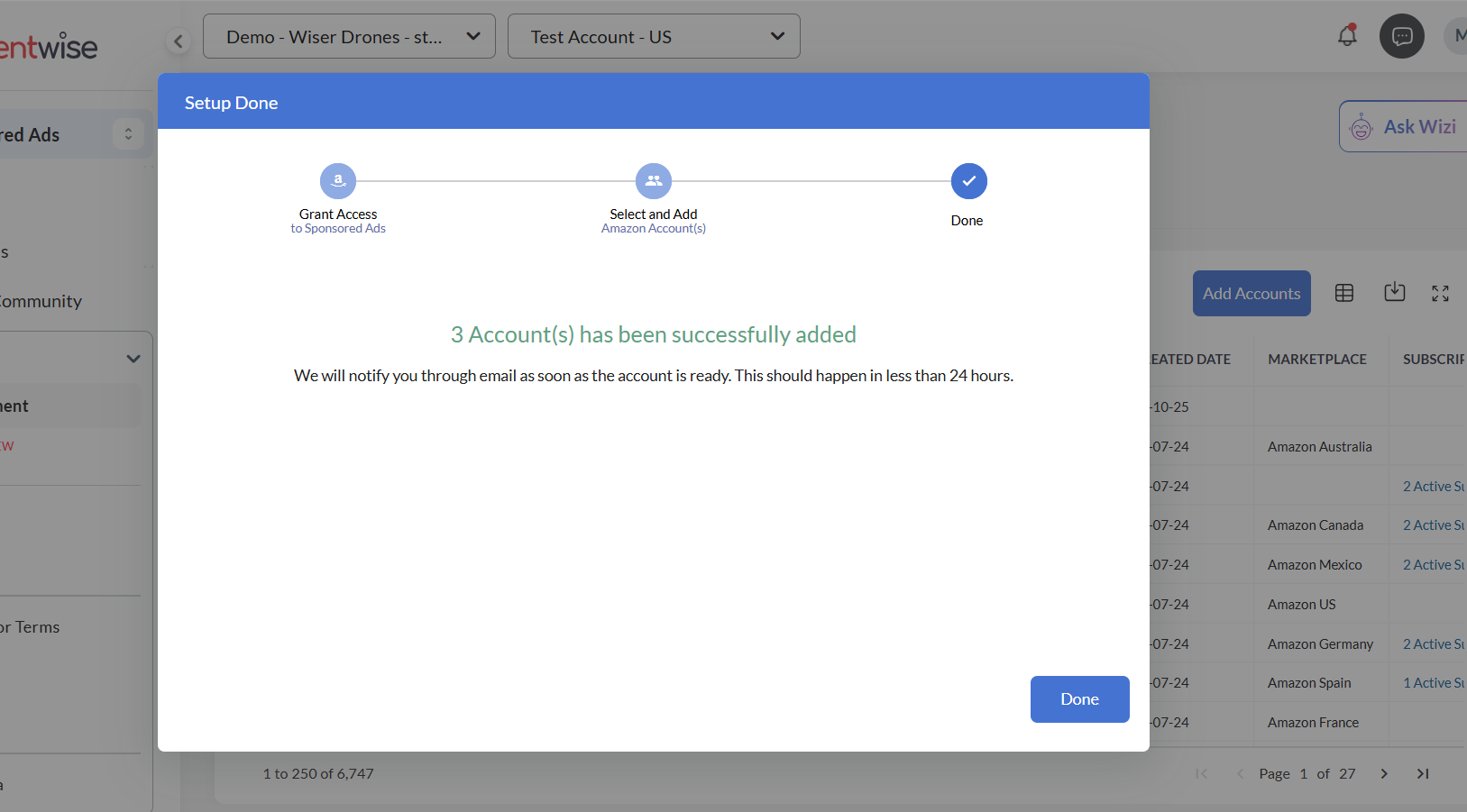Open the Test Account - US dropdown
This screenshot has height=812, width=1467.
pos(654,37)
